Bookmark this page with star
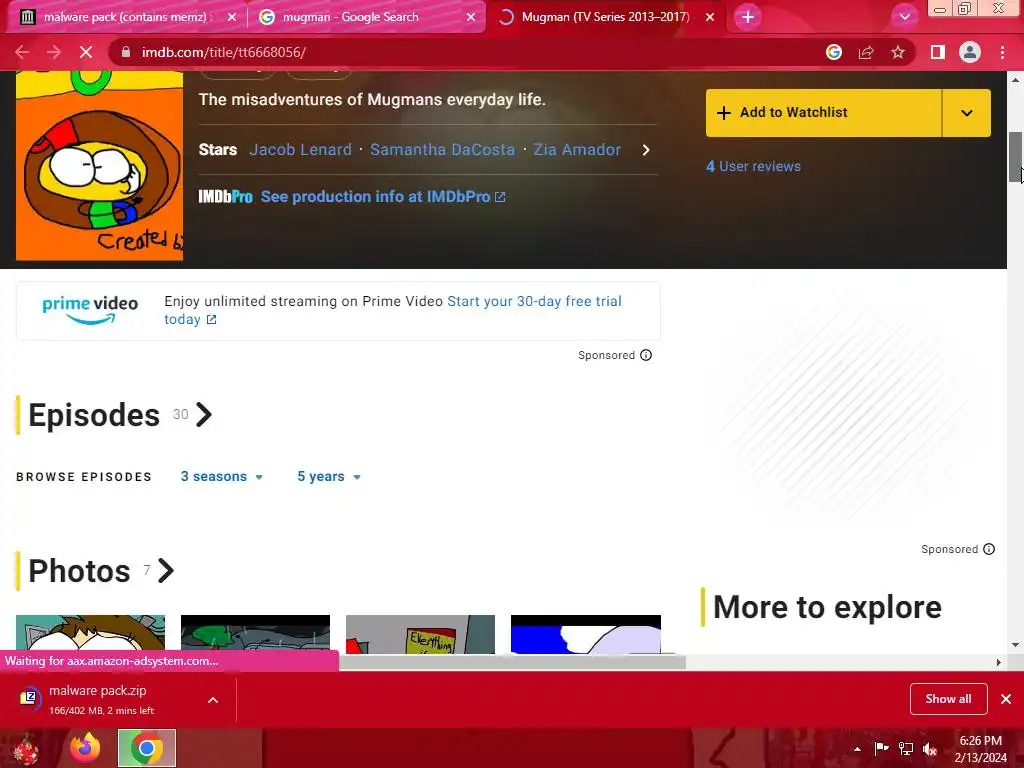 click(x=898, y=52)
